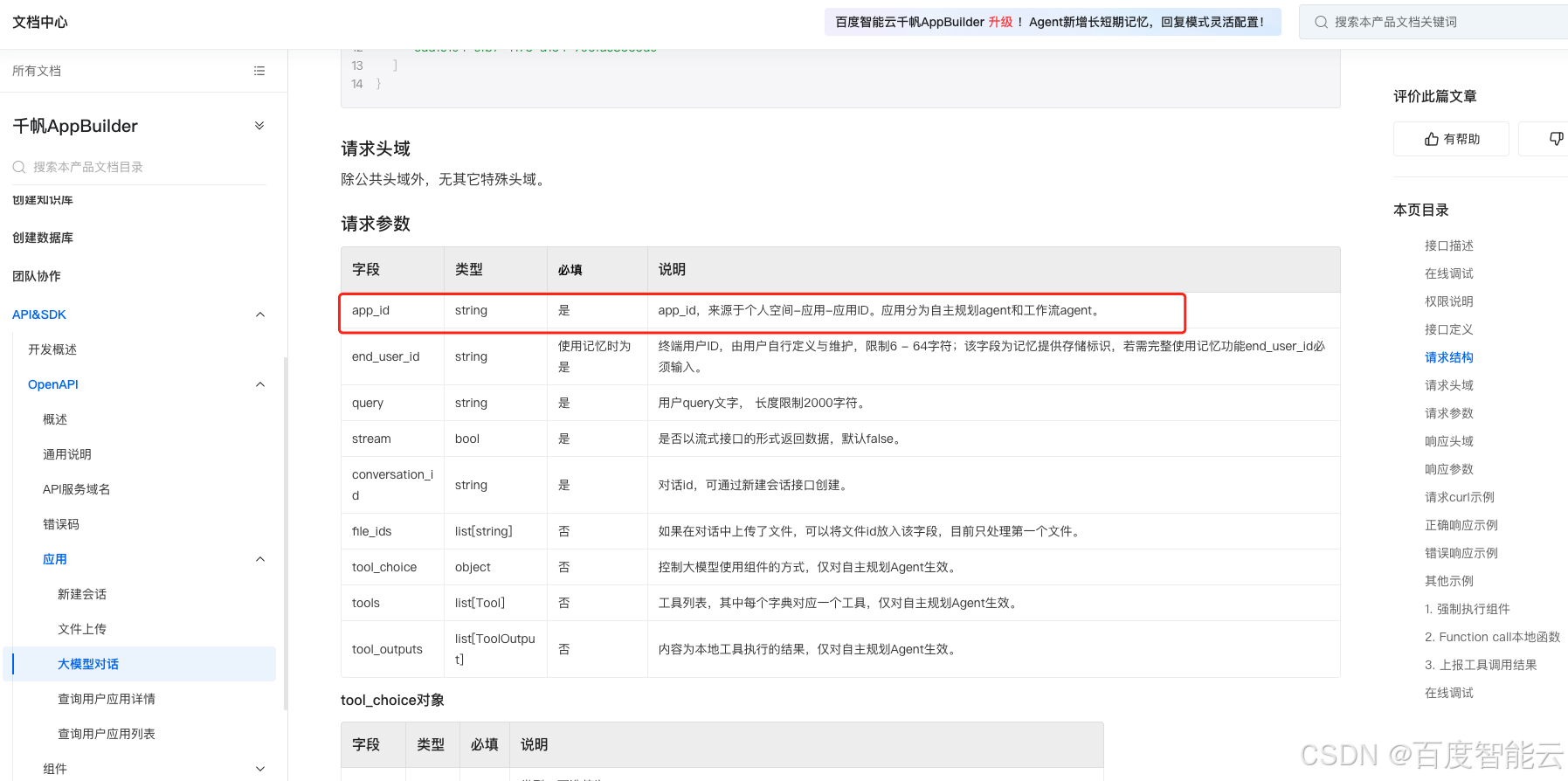Open 开发概述 sidebar item
Screen dimensions: 1568x781
(52, 349)
